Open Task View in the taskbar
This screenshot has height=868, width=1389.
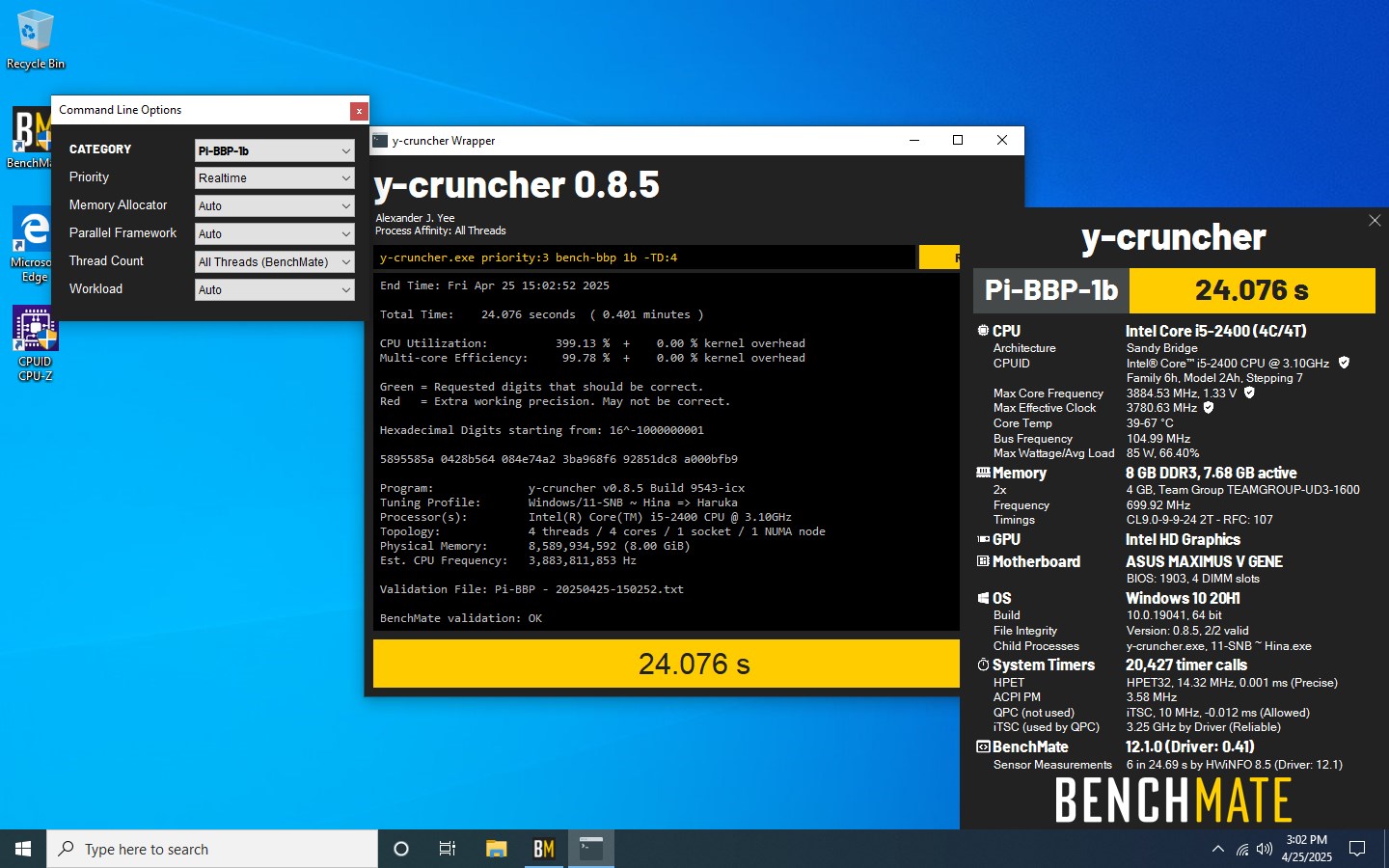coord(448,849)
